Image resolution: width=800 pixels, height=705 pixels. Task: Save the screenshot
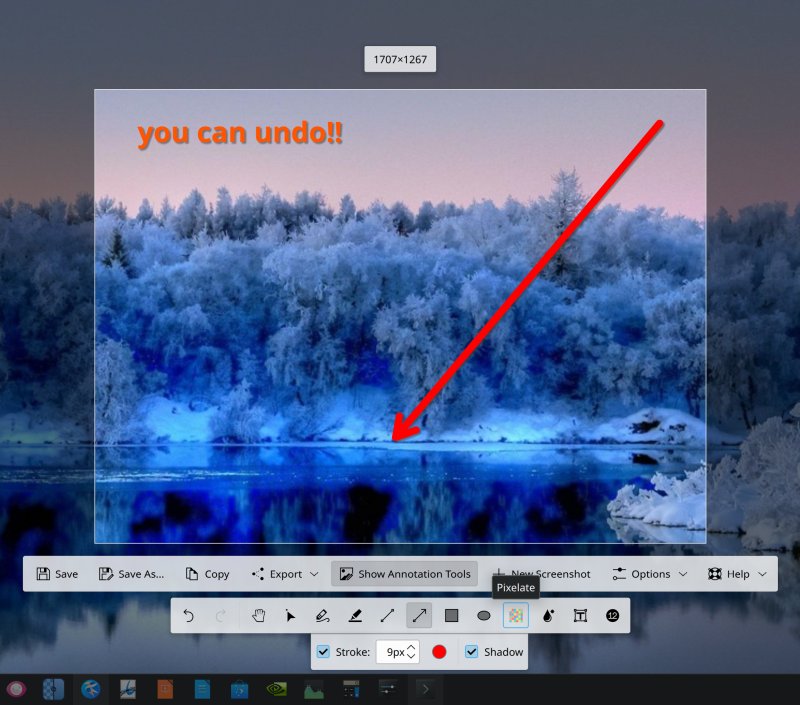[57, 574]
